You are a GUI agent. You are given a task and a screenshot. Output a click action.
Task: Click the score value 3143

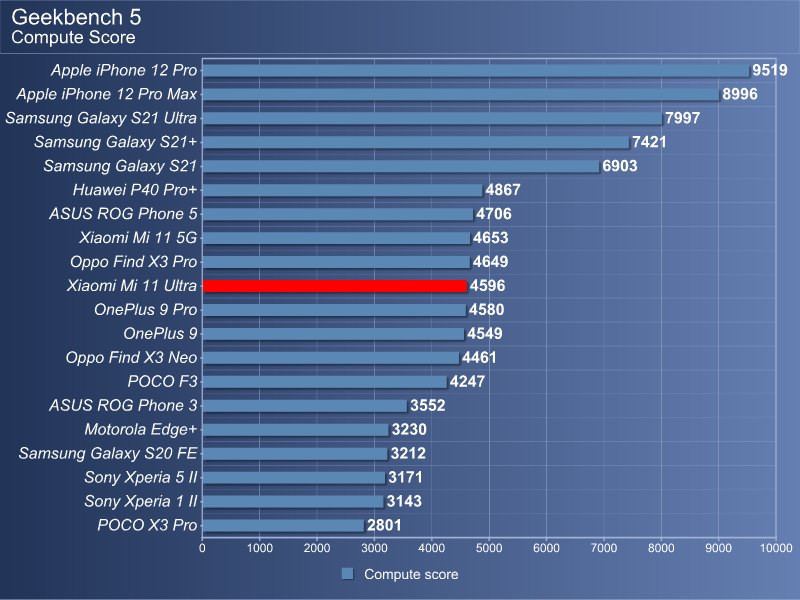pos(404,502)
